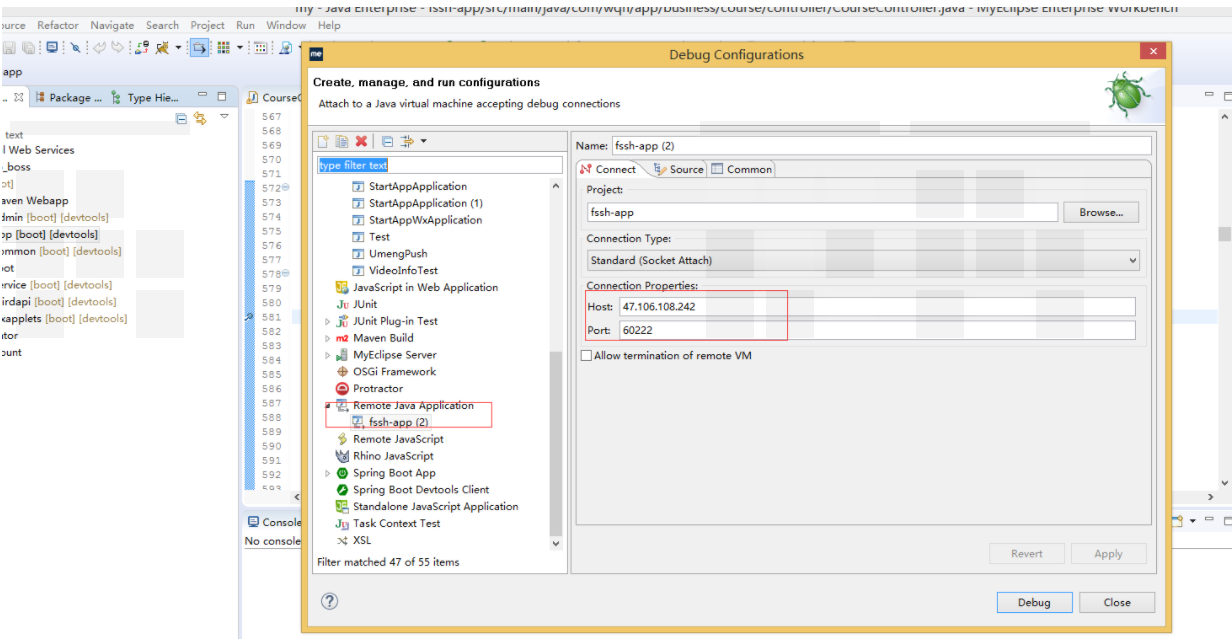The height and width of the screenshot is (639, 1232).
Task: Click the Duplicate launch configuration icon
Action: pos(342,142)
